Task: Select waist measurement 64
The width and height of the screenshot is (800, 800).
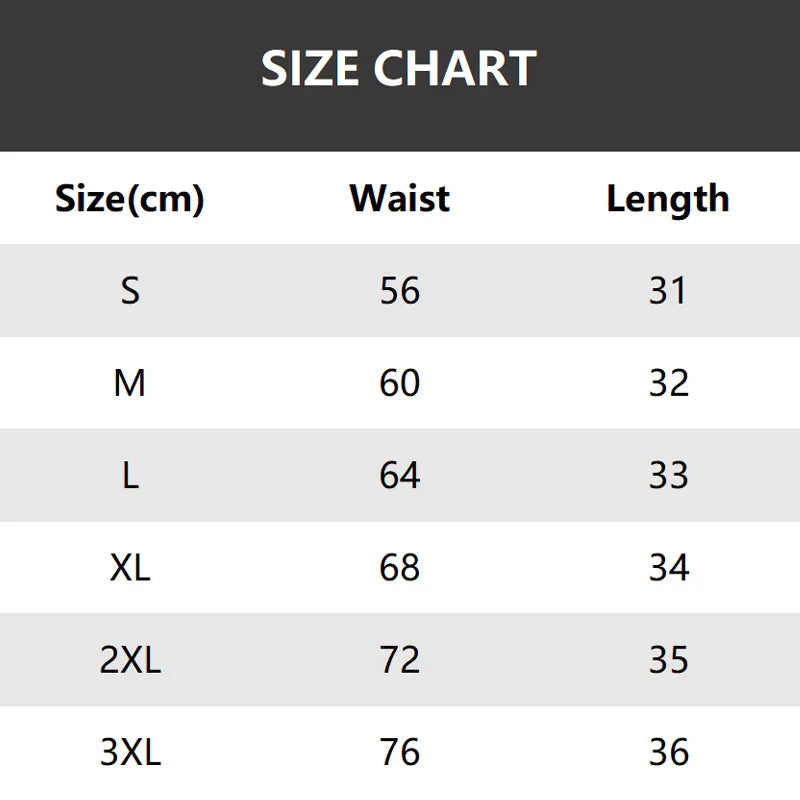Action: point(400,475)
